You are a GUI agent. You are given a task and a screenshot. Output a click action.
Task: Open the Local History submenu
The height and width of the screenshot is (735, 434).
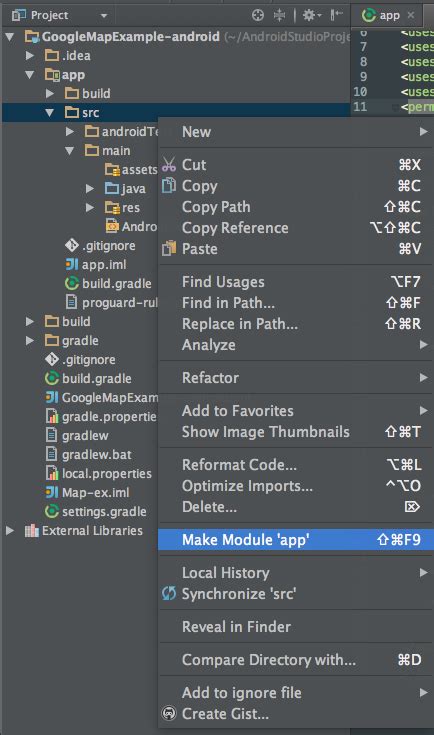(x=294, y=573)
